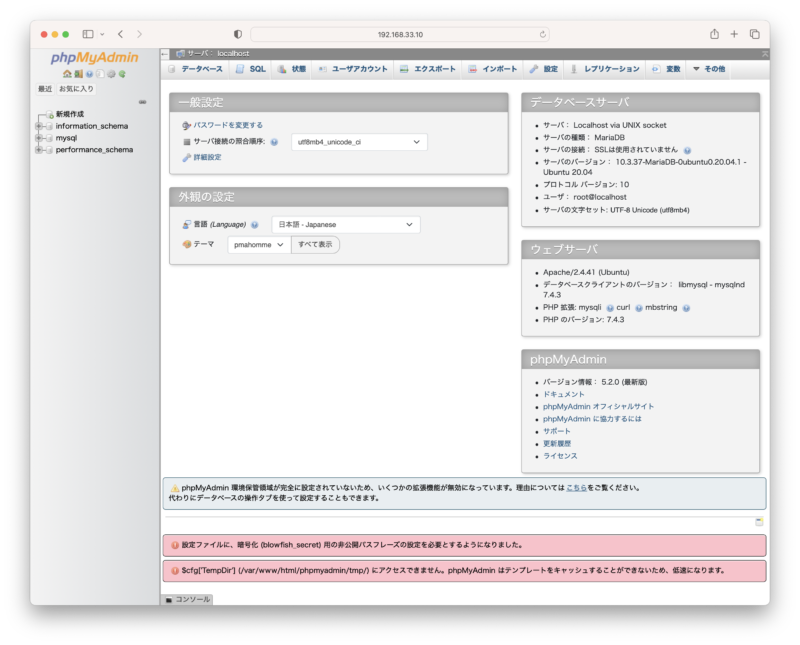Open help icon after SSLは使用されていません

[687, 150]
